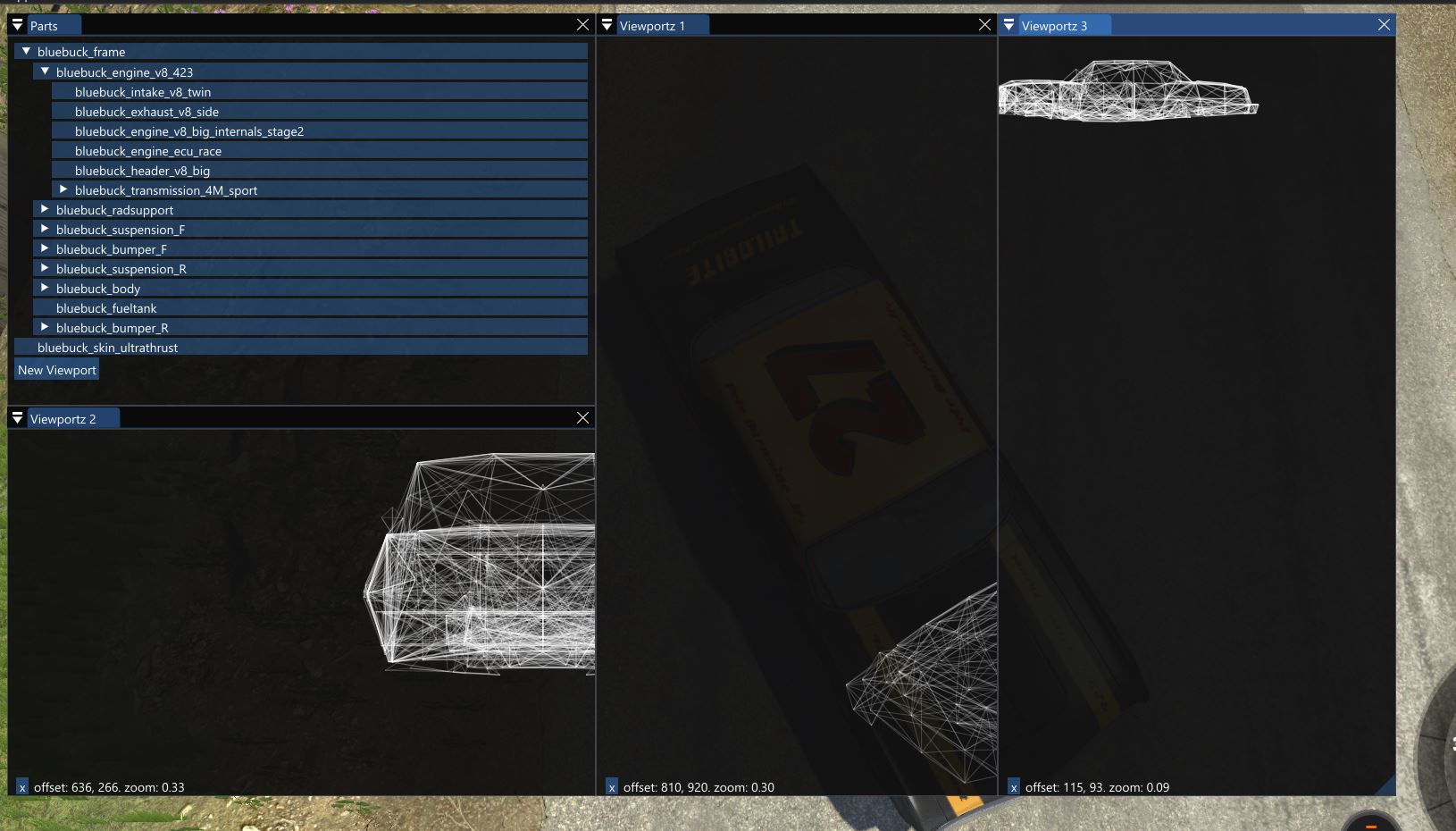Select bluebuck_engine_ecu_race part
Image resolution: width=1456 pixels, height=831 pixels.
(x=319, y=151)
